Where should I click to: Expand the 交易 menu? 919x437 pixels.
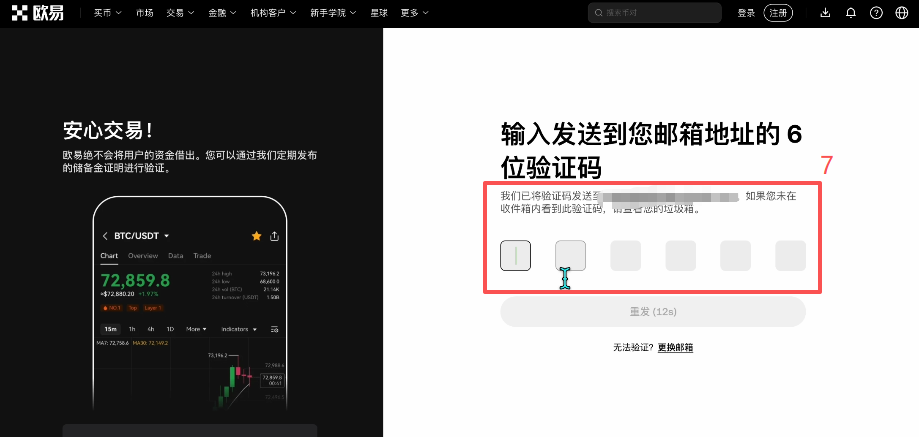click(x=180, y=13)
